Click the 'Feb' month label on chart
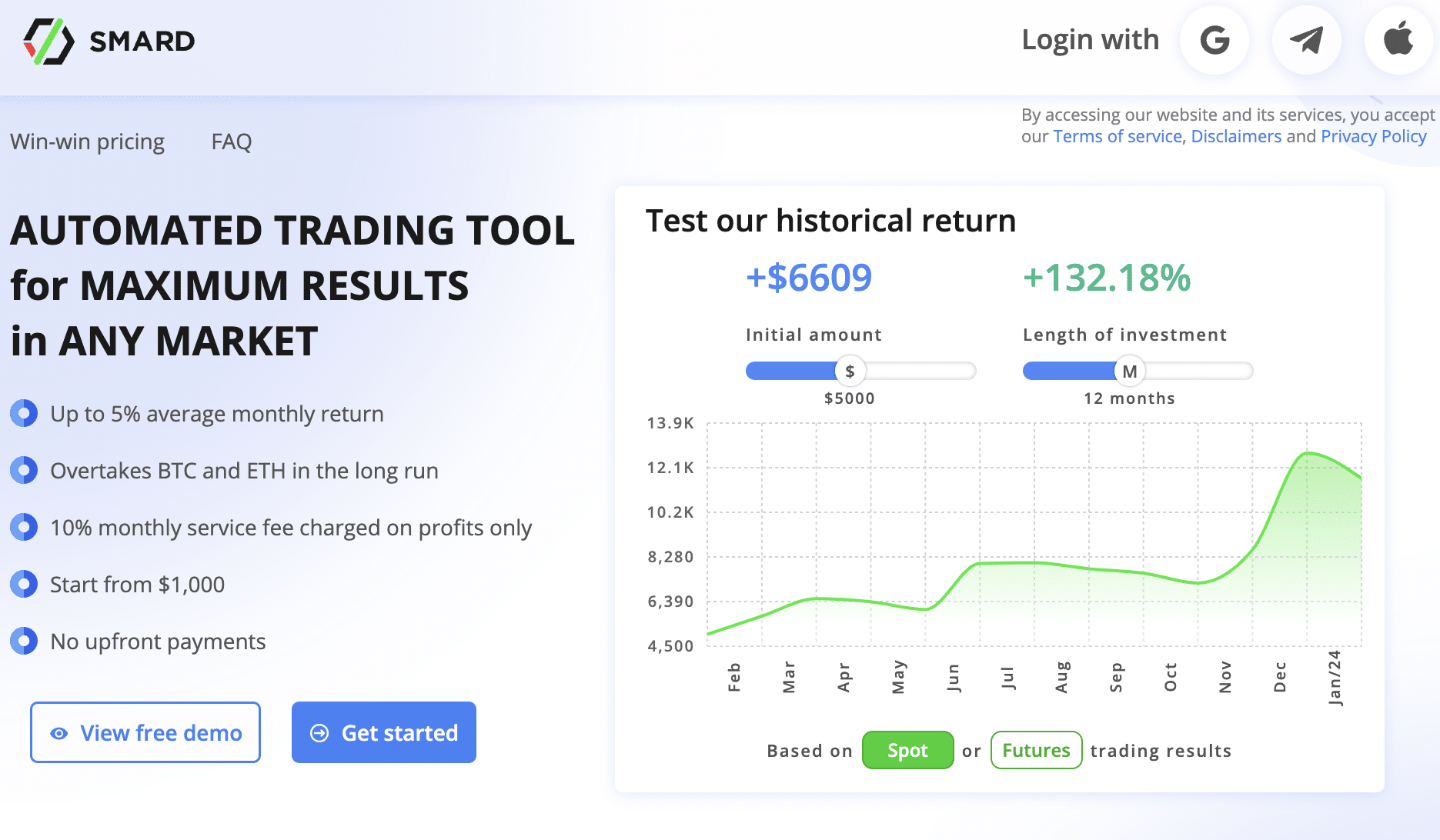This screenshot has width=1440, height=840. coord(734,677)
